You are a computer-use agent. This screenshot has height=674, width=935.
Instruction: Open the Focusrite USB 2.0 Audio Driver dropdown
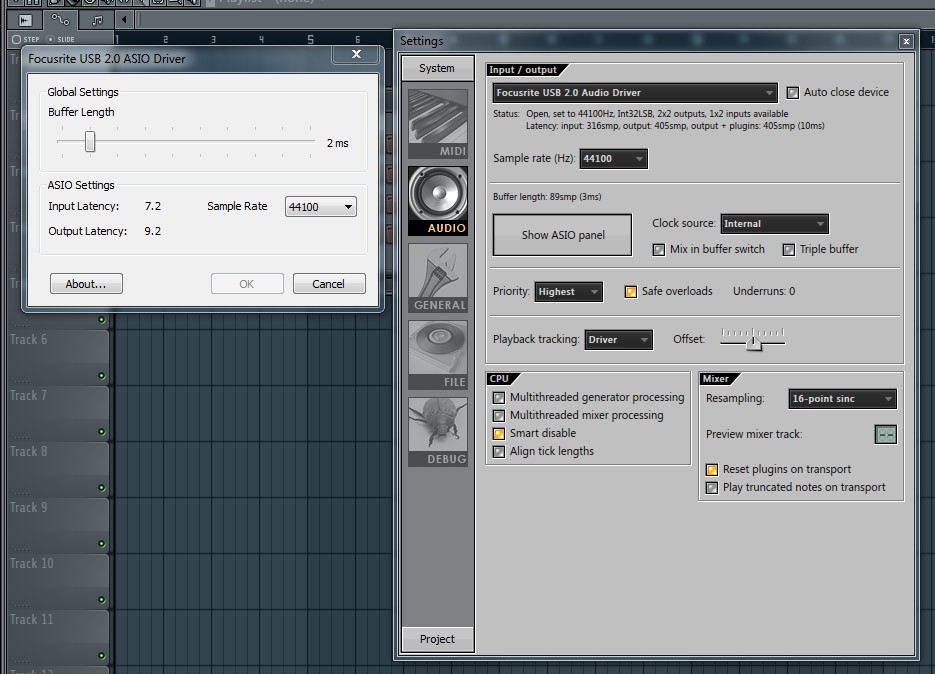click(635, 92)
